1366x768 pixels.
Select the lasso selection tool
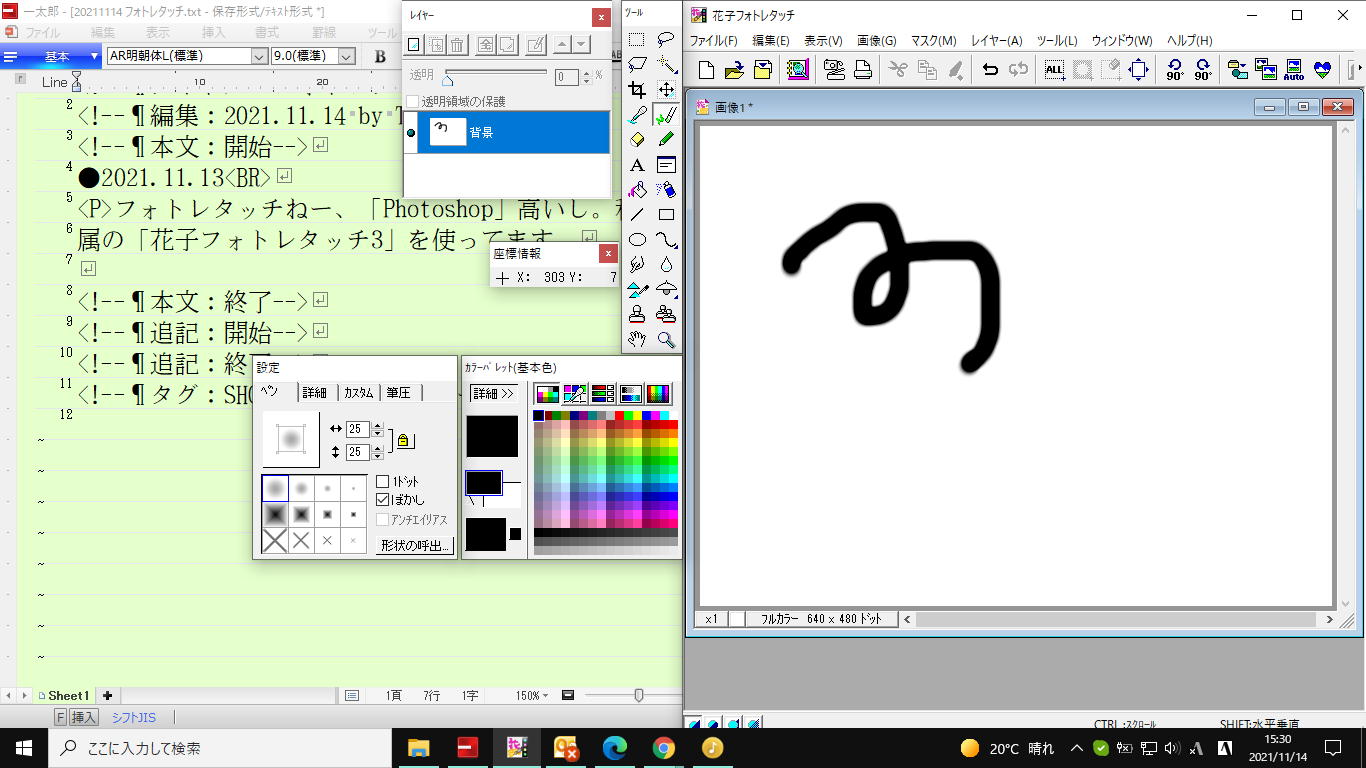point(666,40)
